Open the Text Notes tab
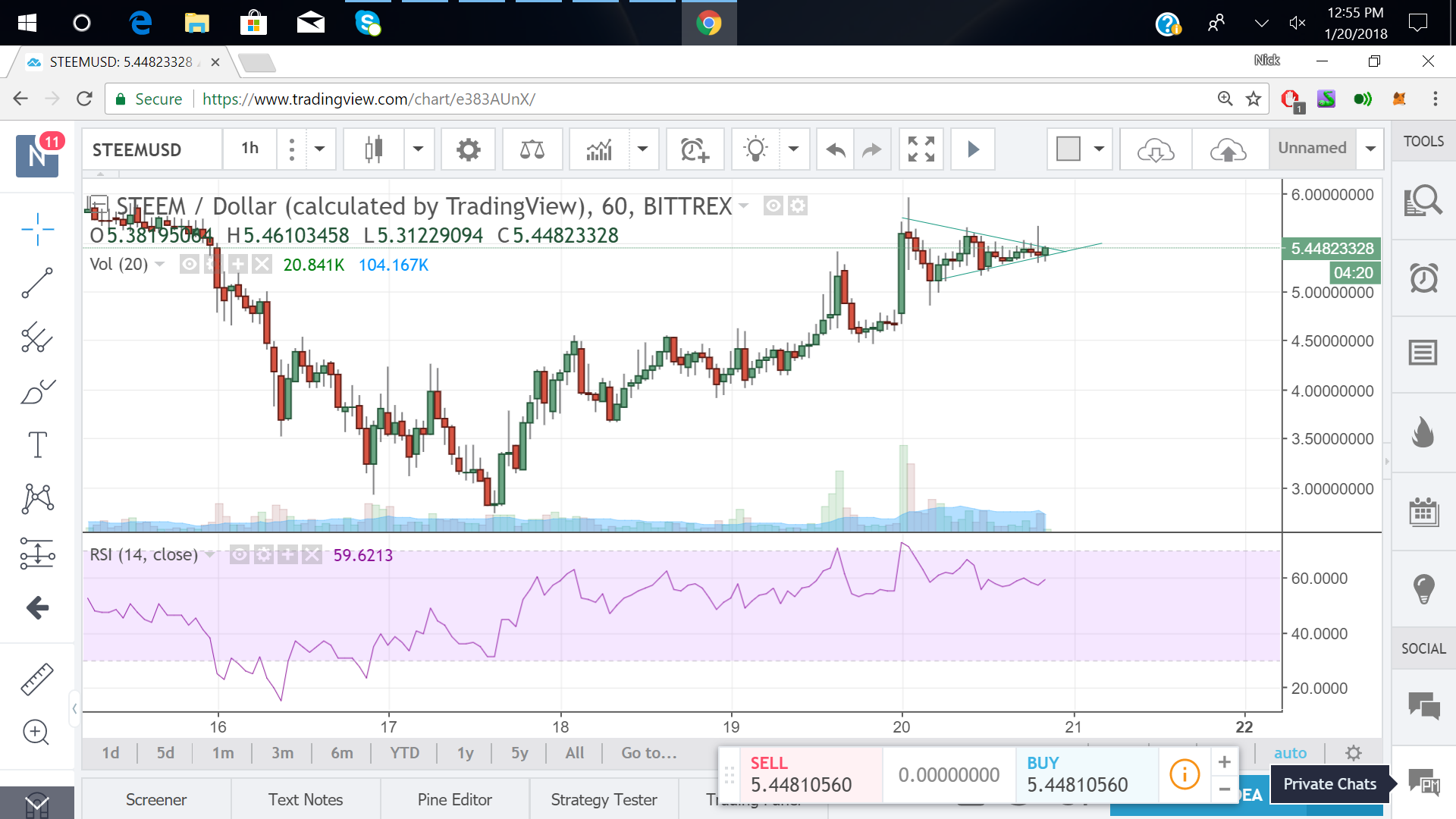Screen dimensions: 1456x819 (306, 799)
